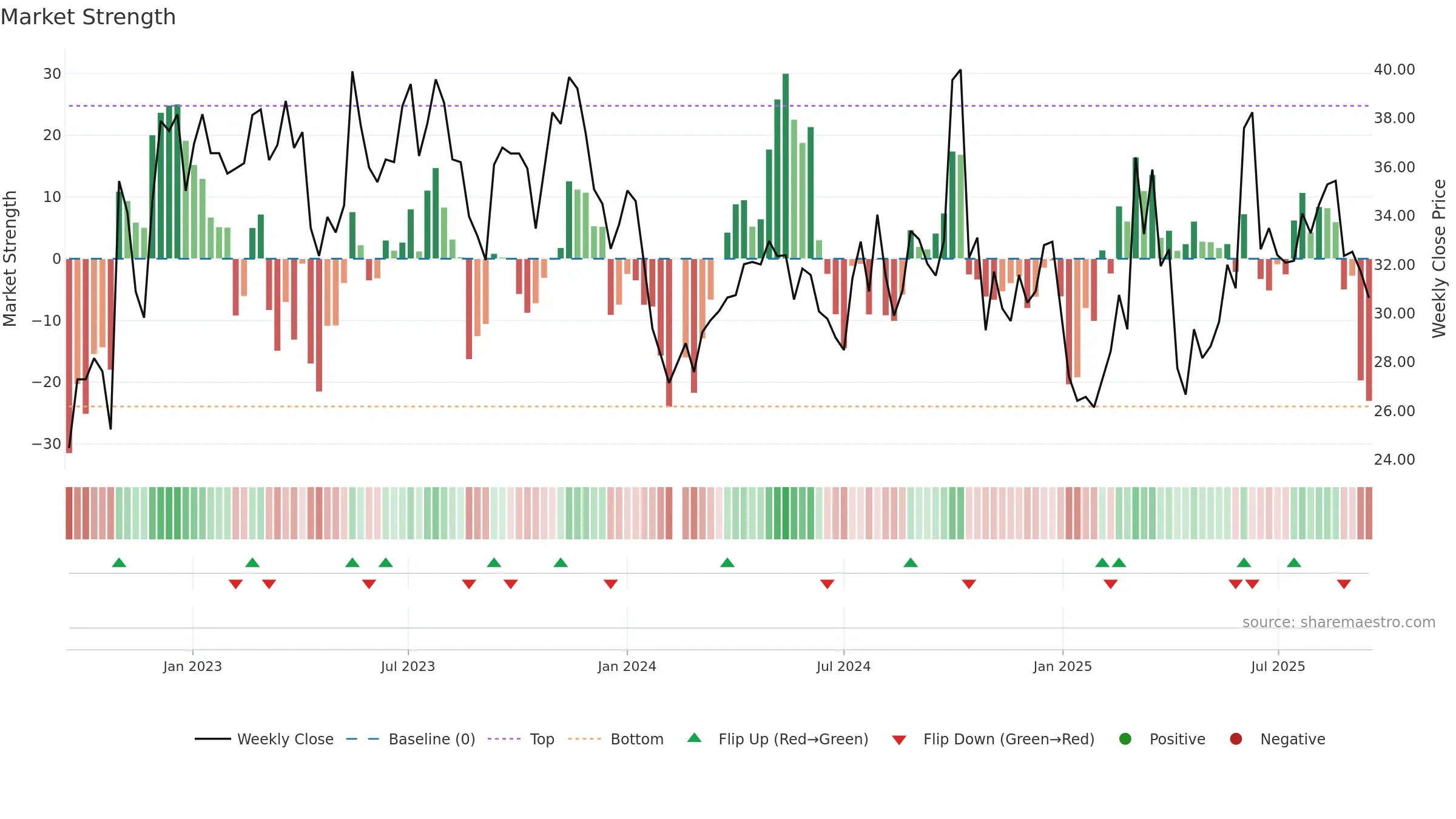This screenshot has width=1456, height=819.
Task: Click the Jan 2025 x-axis label
Action: click(1062, 667)
